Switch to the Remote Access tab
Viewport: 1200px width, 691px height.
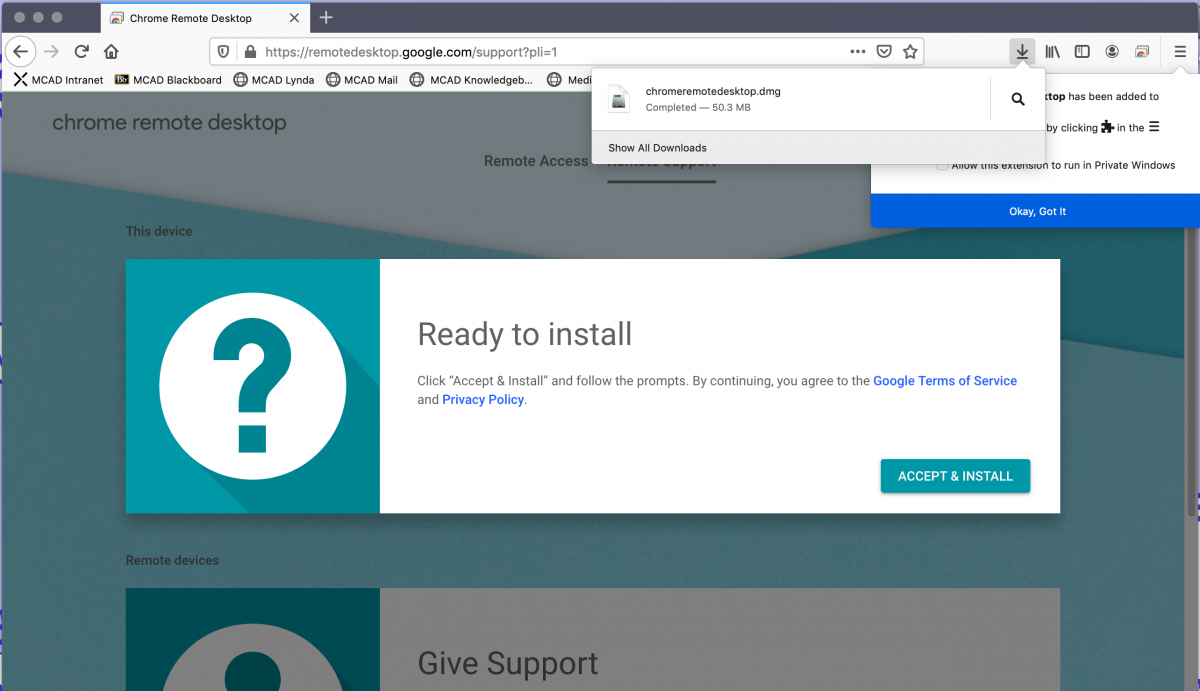(536, 161)
